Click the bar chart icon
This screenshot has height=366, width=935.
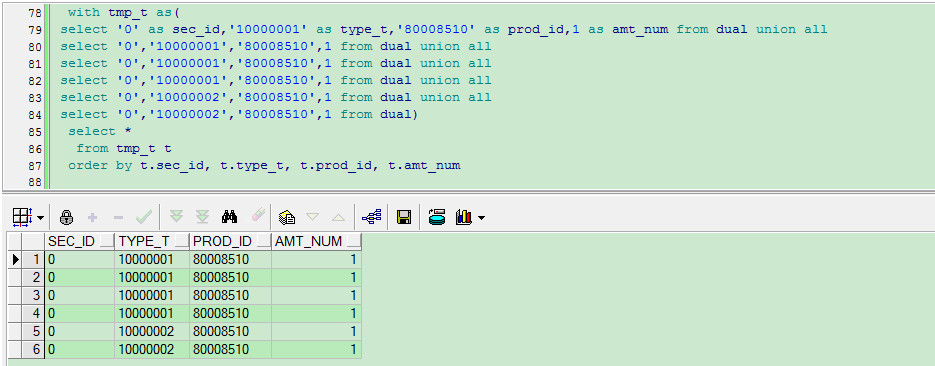coord(464,218)
